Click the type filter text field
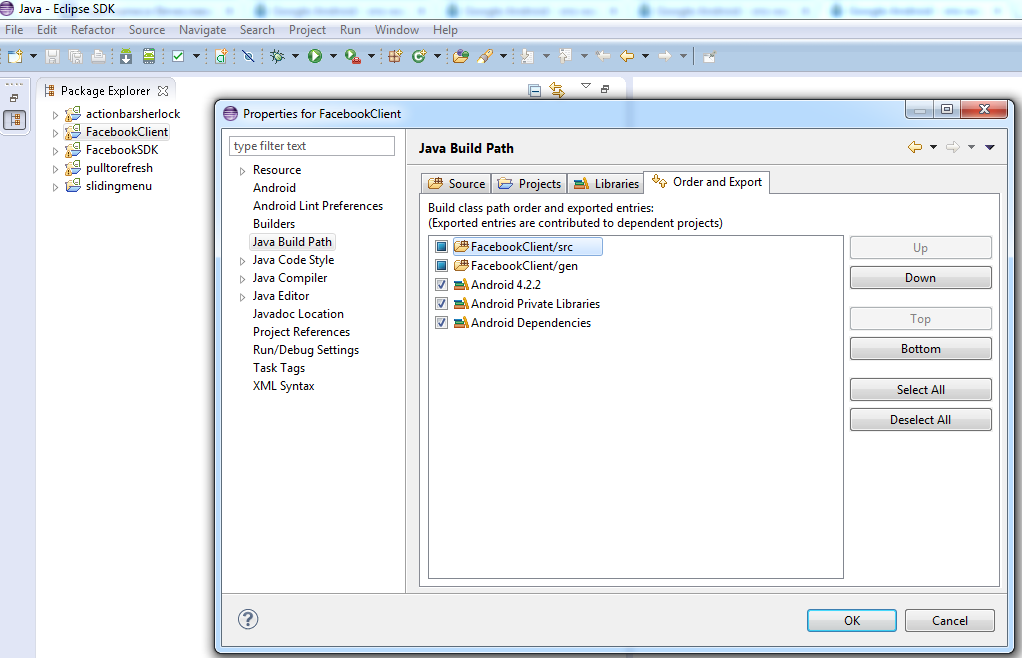The width and height of the screenshot is (1022, 658). point(312,146)
